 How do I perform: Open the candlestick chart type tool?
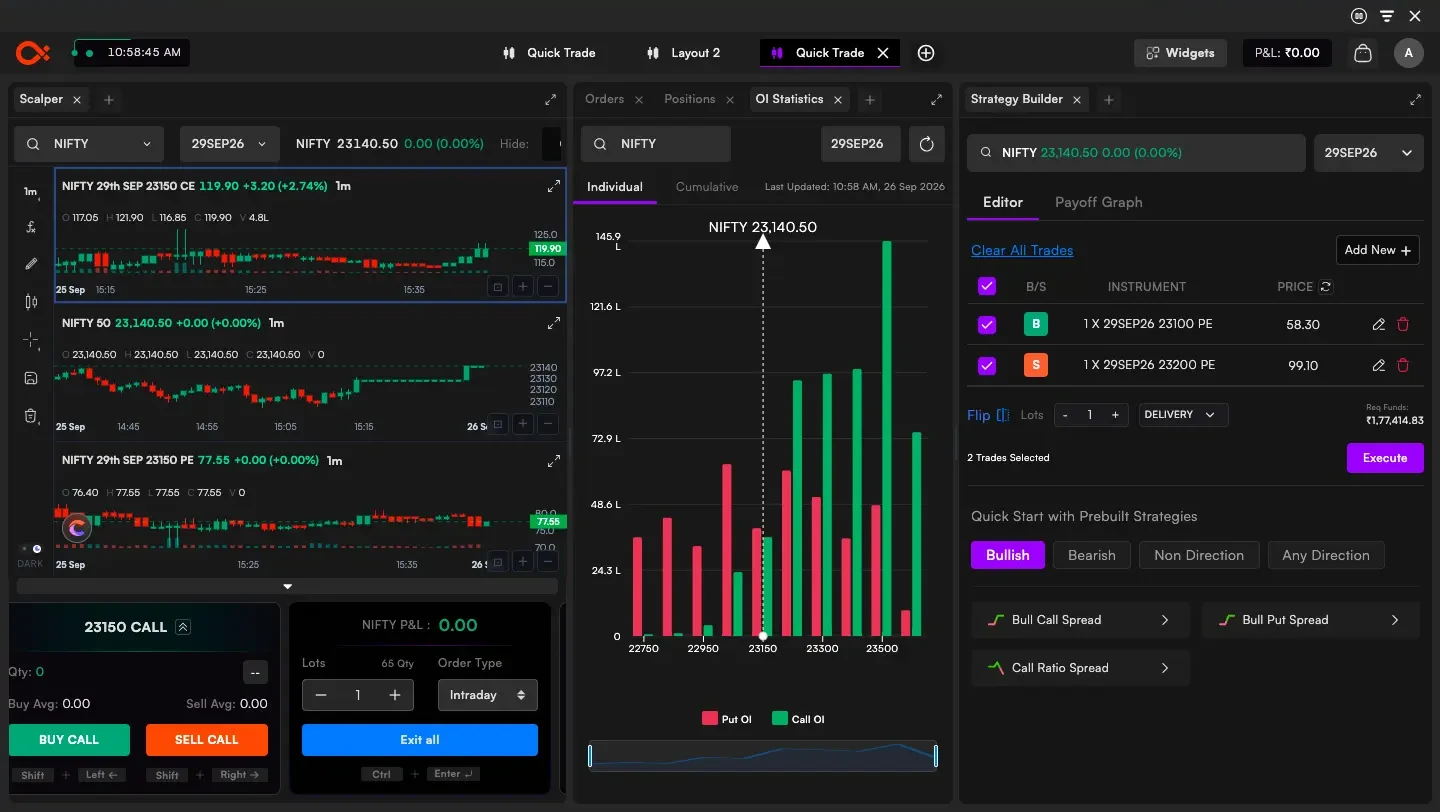click(x=31, y=302)
